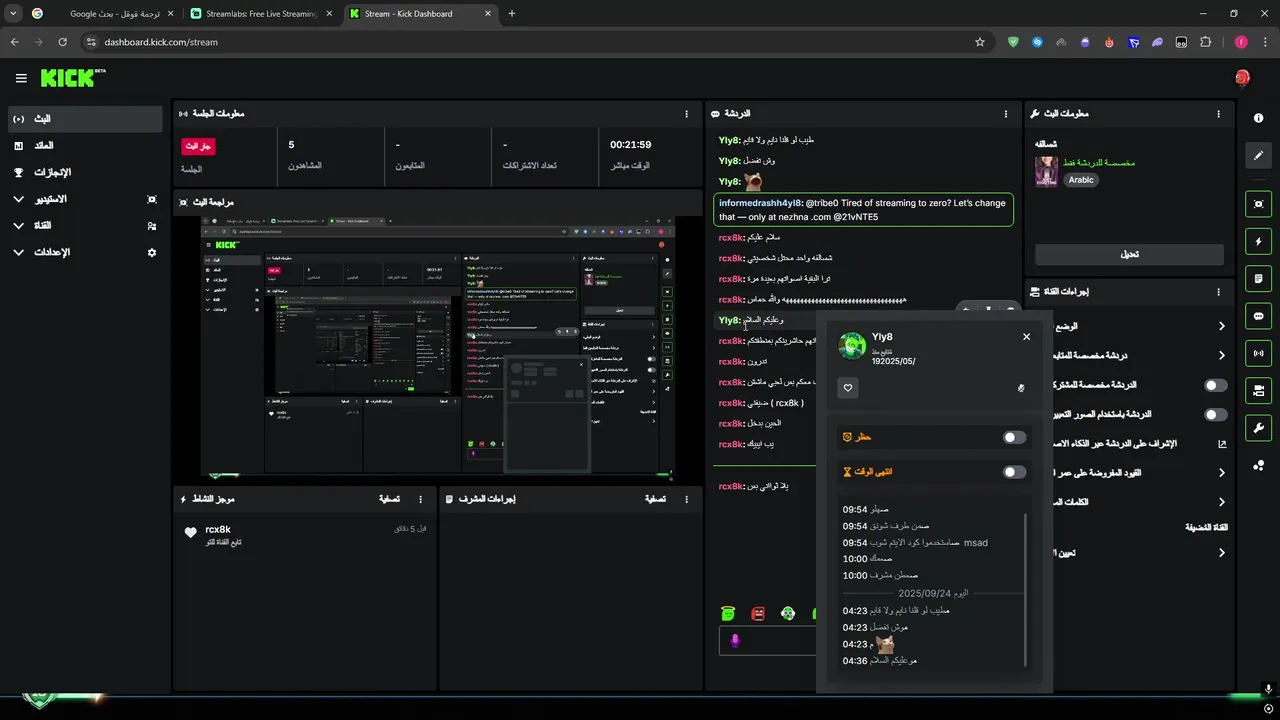Screen dimensions: 1280x720
Task: Click the red جار البث live badge
Action: [x=198, y=146]
